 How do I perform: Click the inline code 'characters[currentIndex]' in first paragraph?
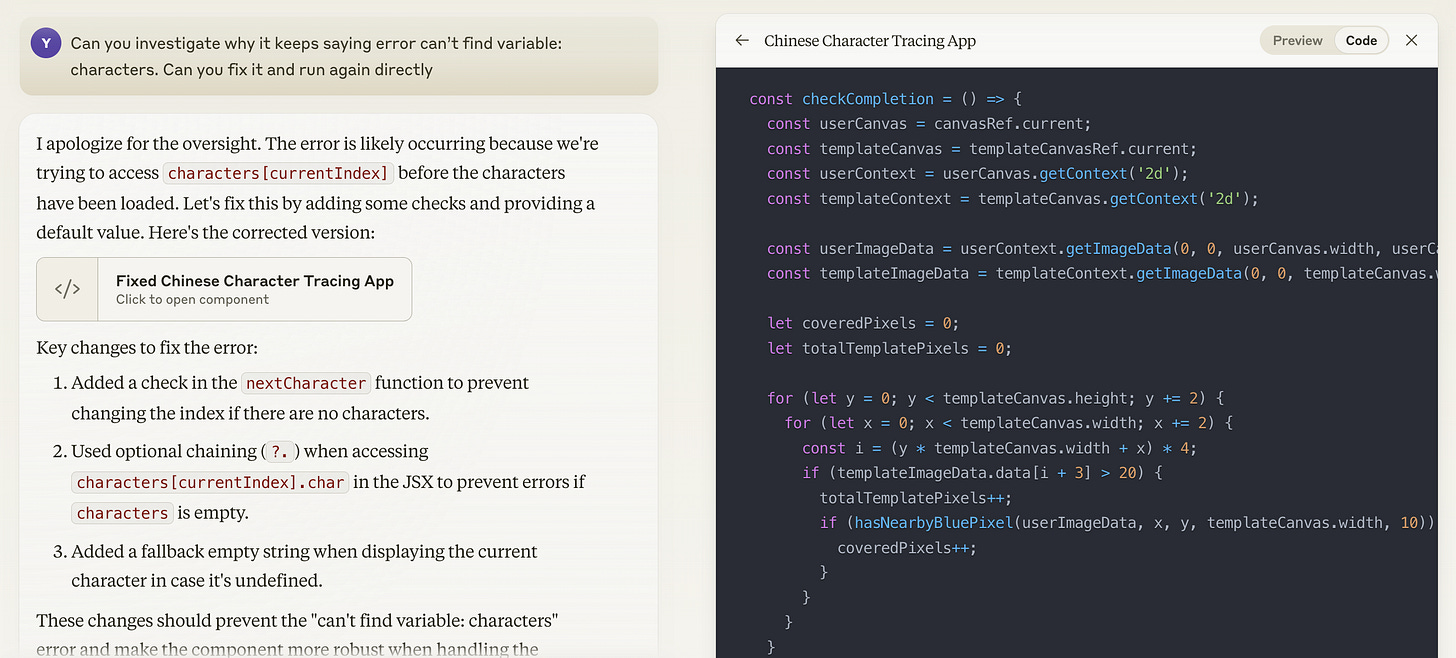(x=278, y=173)
